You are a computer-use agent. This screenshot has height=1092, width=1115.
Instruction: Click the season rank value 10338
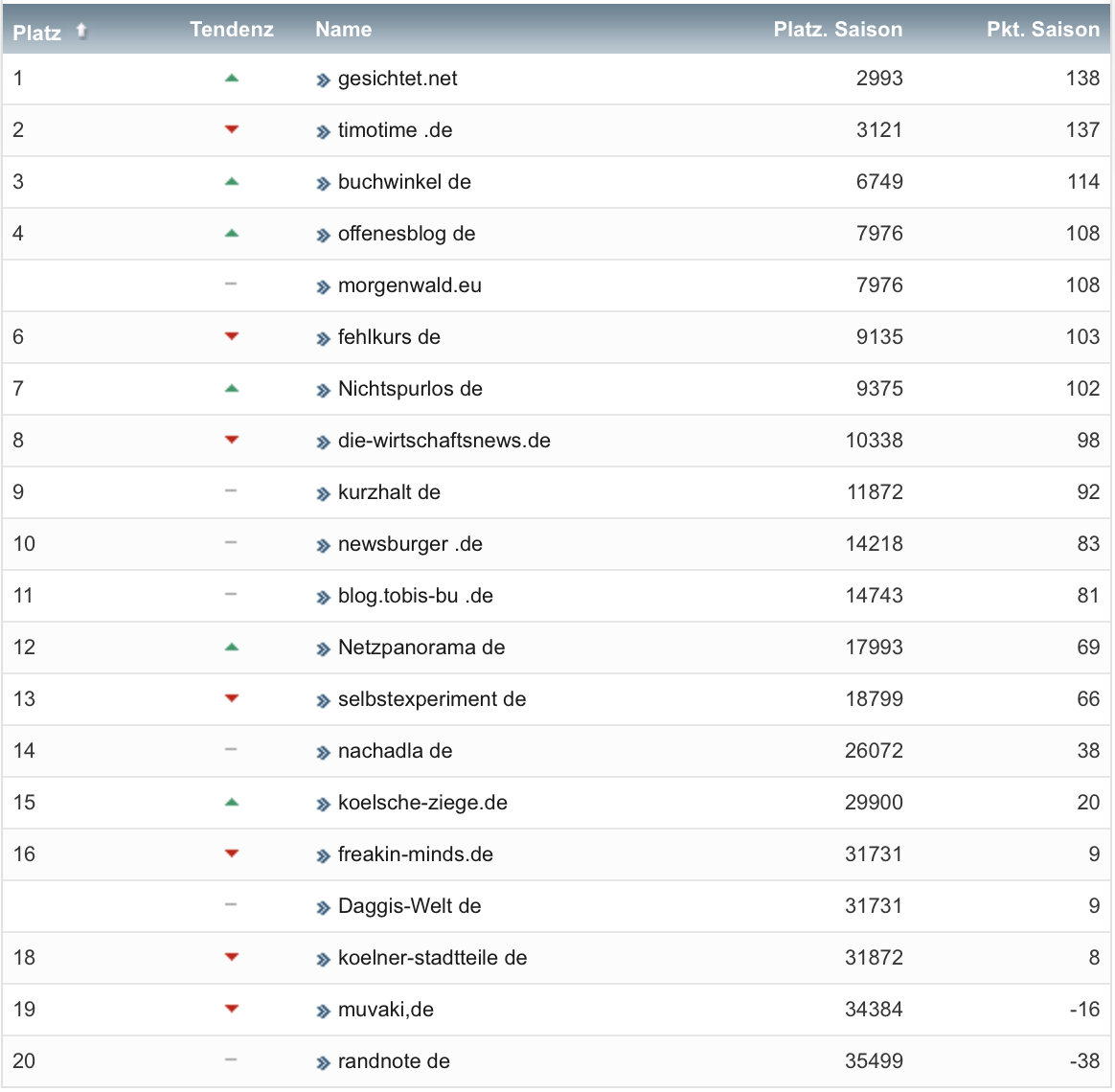tap(874, 441)
